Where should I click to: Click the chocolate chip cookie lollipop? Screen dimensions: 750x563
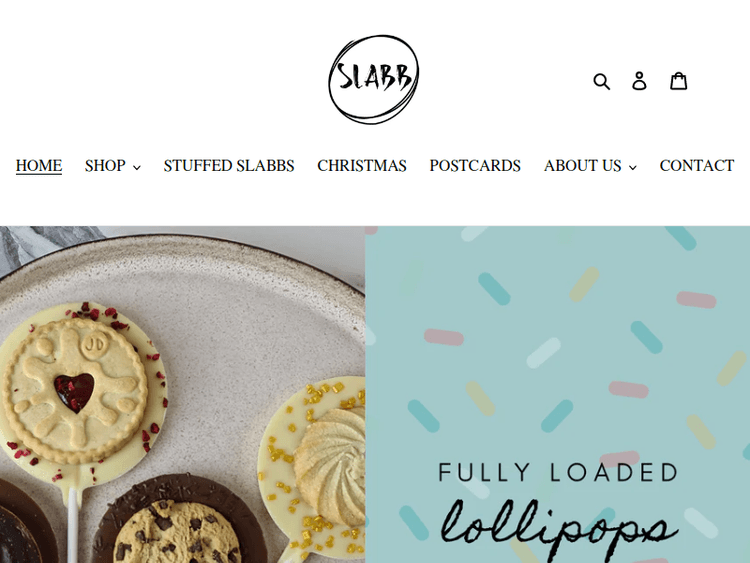pos(177,524)
